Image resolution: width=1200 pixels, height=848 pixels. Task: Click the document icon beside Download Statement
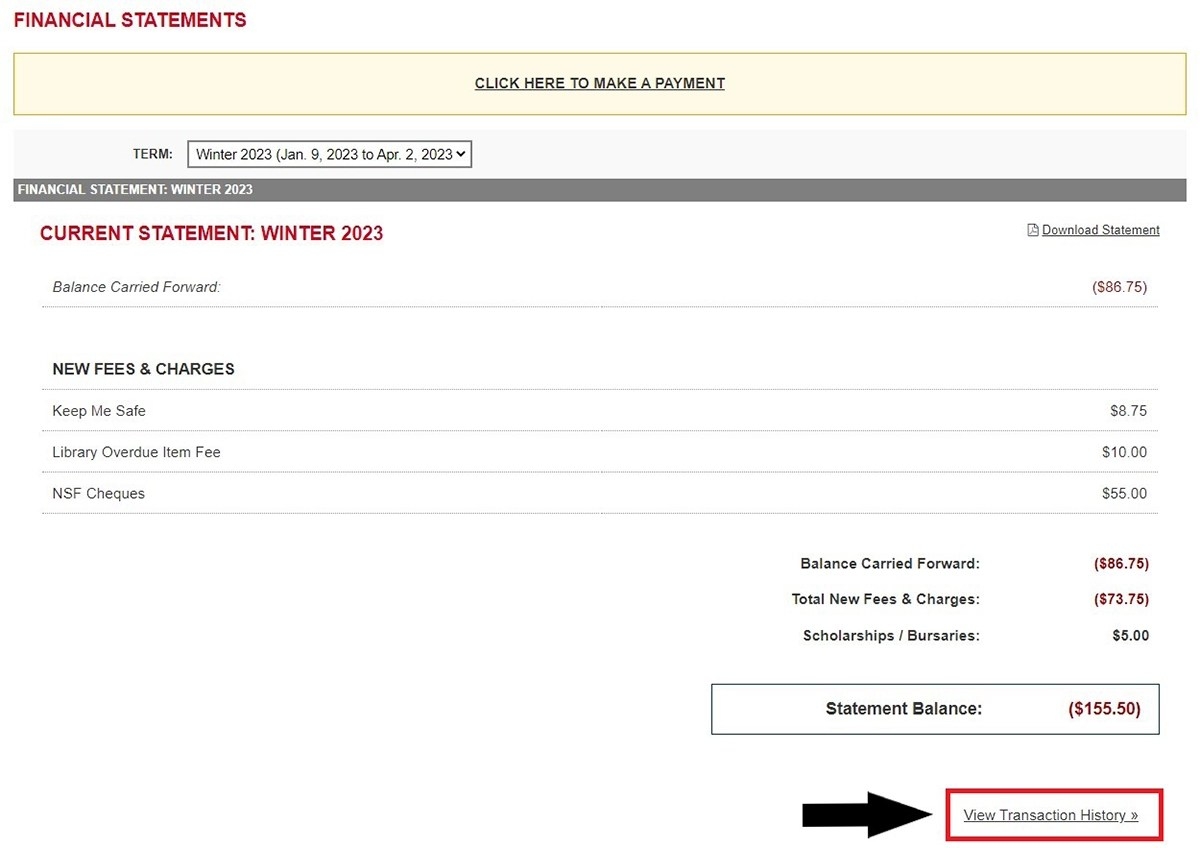click(1031, 229)
